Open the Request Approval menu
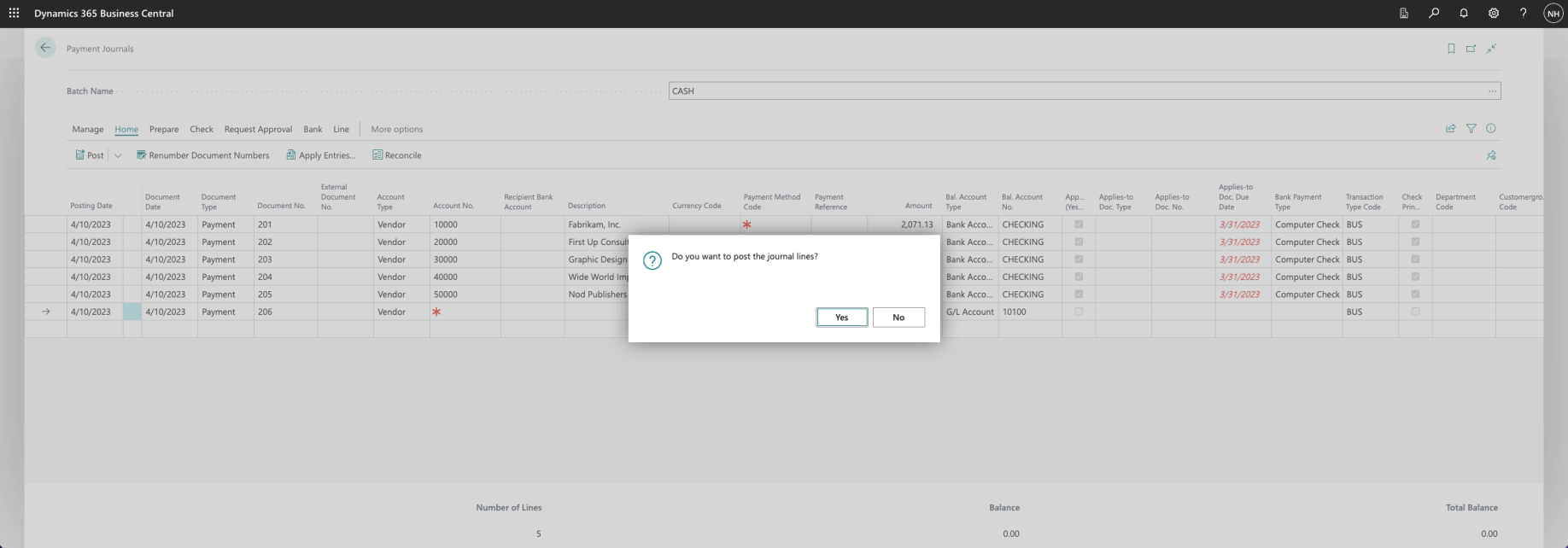This screenshot has width=1568, height=548. pos(258,130)
